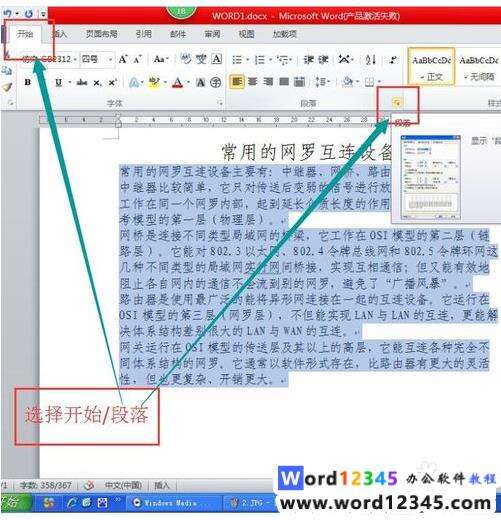Click the Asian Layout icon

pyautogui.click(x=345, y=60)
